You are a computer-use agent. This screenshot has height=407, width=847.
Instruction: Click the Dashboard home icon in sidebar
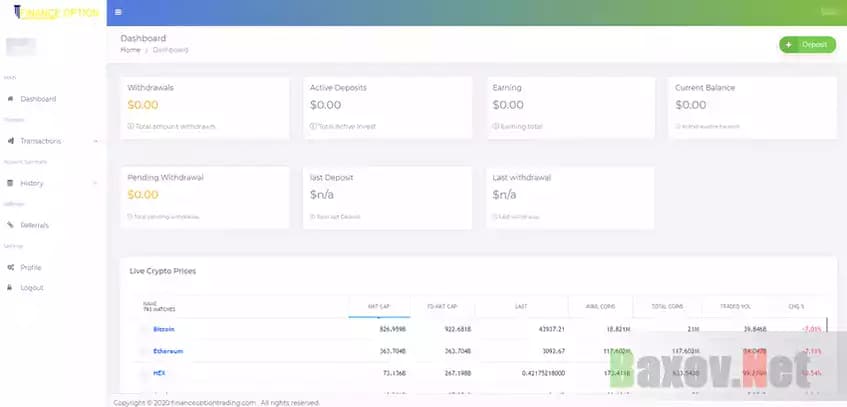pos(10,99)
